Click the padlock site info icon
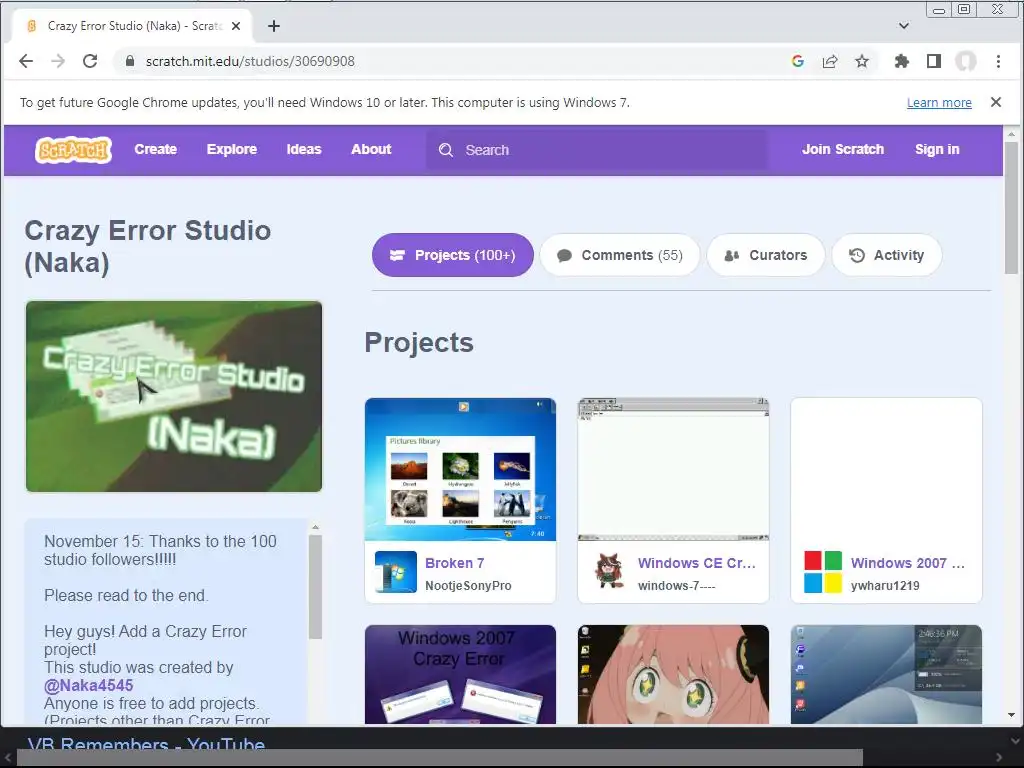Image resolution: width=1024 pixels, height=768 pixels. 130,61
